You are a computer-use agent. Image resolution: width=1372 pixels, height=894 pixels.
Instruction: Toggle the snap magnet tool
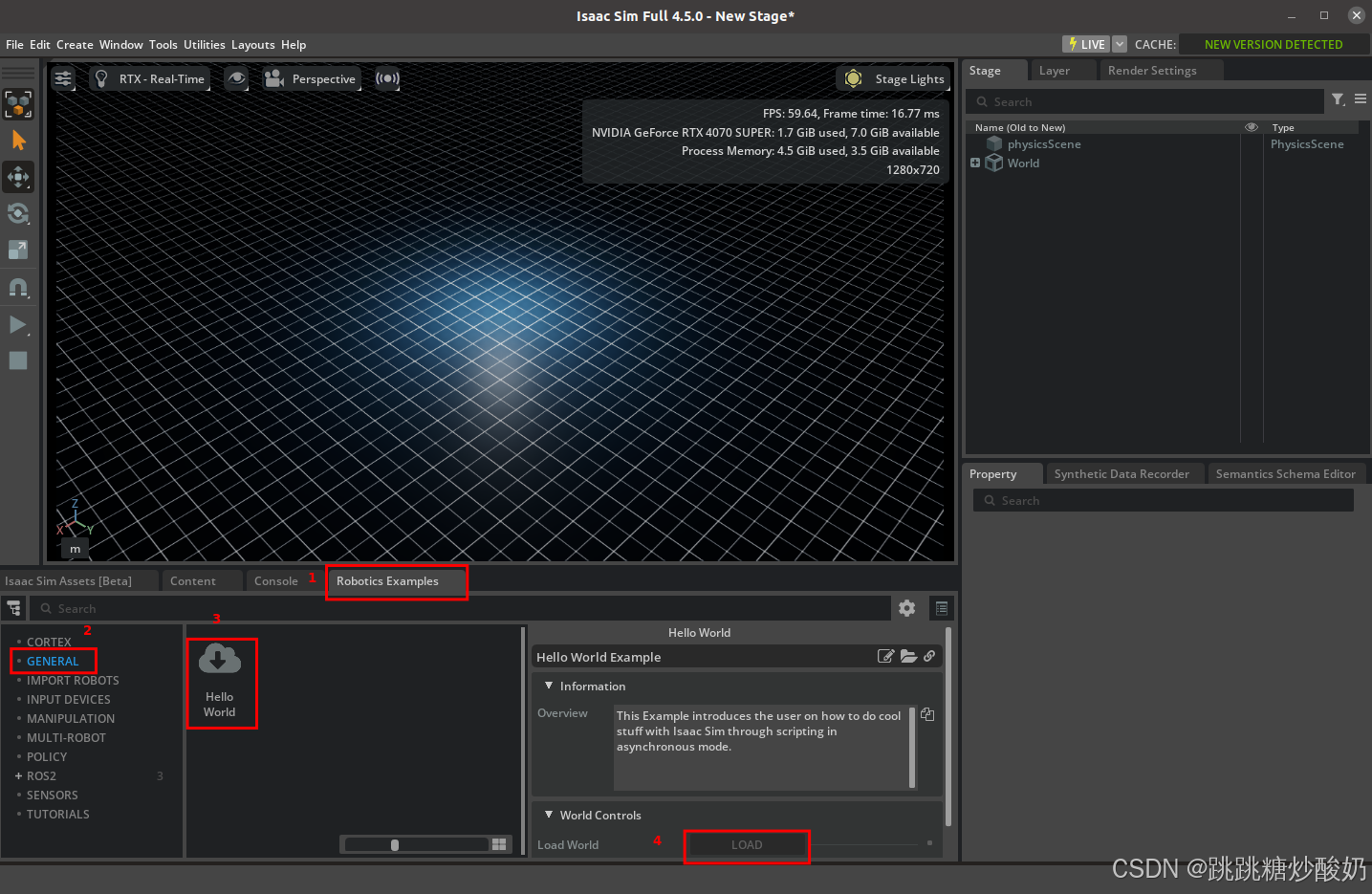[18, 287]
